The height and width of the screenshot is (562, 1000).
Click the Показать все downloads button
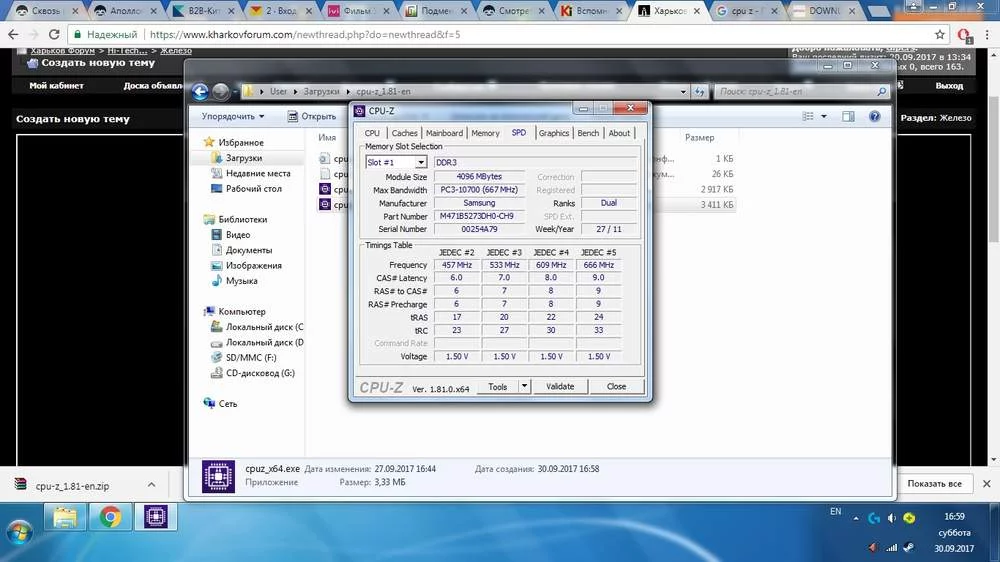pyautogui.click(x=934, y=484)
